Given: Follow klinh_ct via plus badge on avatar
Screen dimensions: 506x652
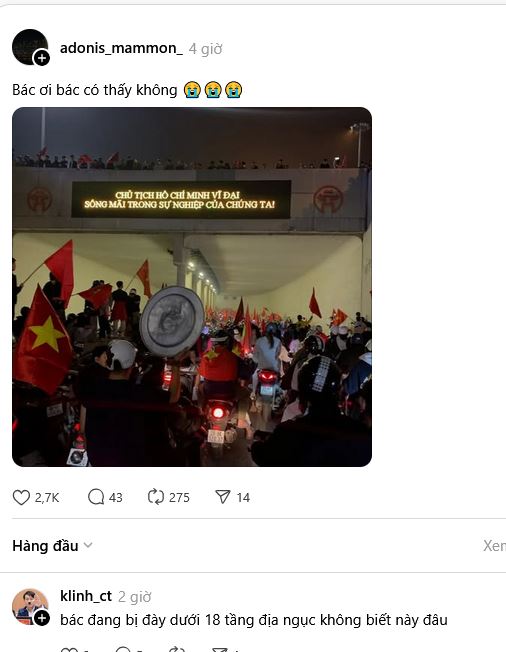Looking at the screenshot, I should (x=42, y=619).
